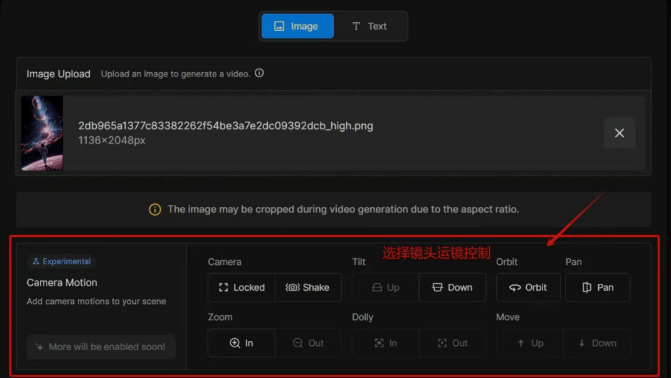Switch to the Text tab
Image resolution: width=671 pixels, height=378 pixels.
[370, 26]
